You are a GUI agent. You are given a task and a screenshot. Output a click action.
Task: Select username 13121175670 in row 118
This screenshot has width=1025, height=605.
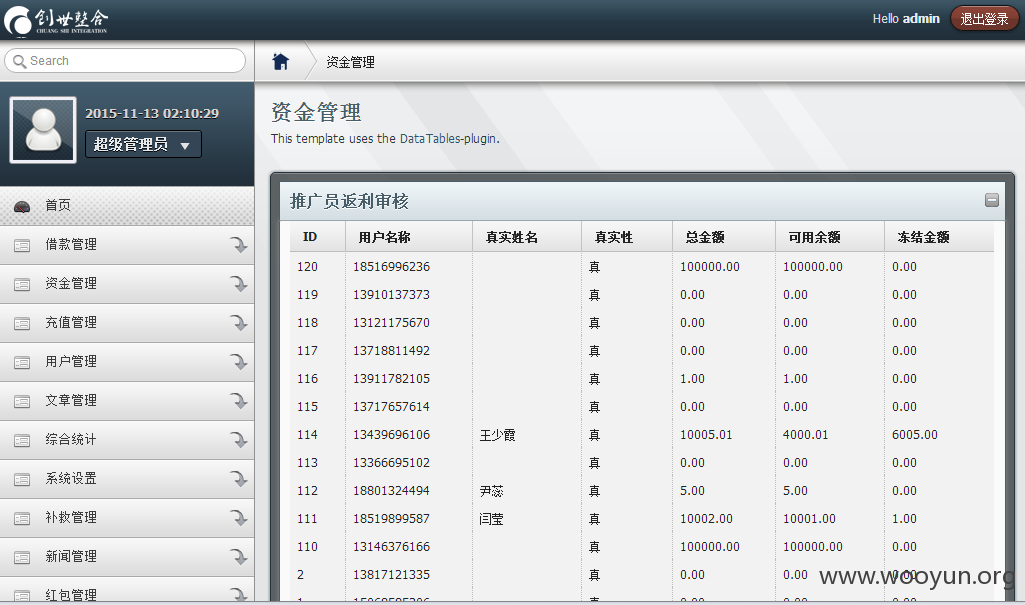point(392,323)
